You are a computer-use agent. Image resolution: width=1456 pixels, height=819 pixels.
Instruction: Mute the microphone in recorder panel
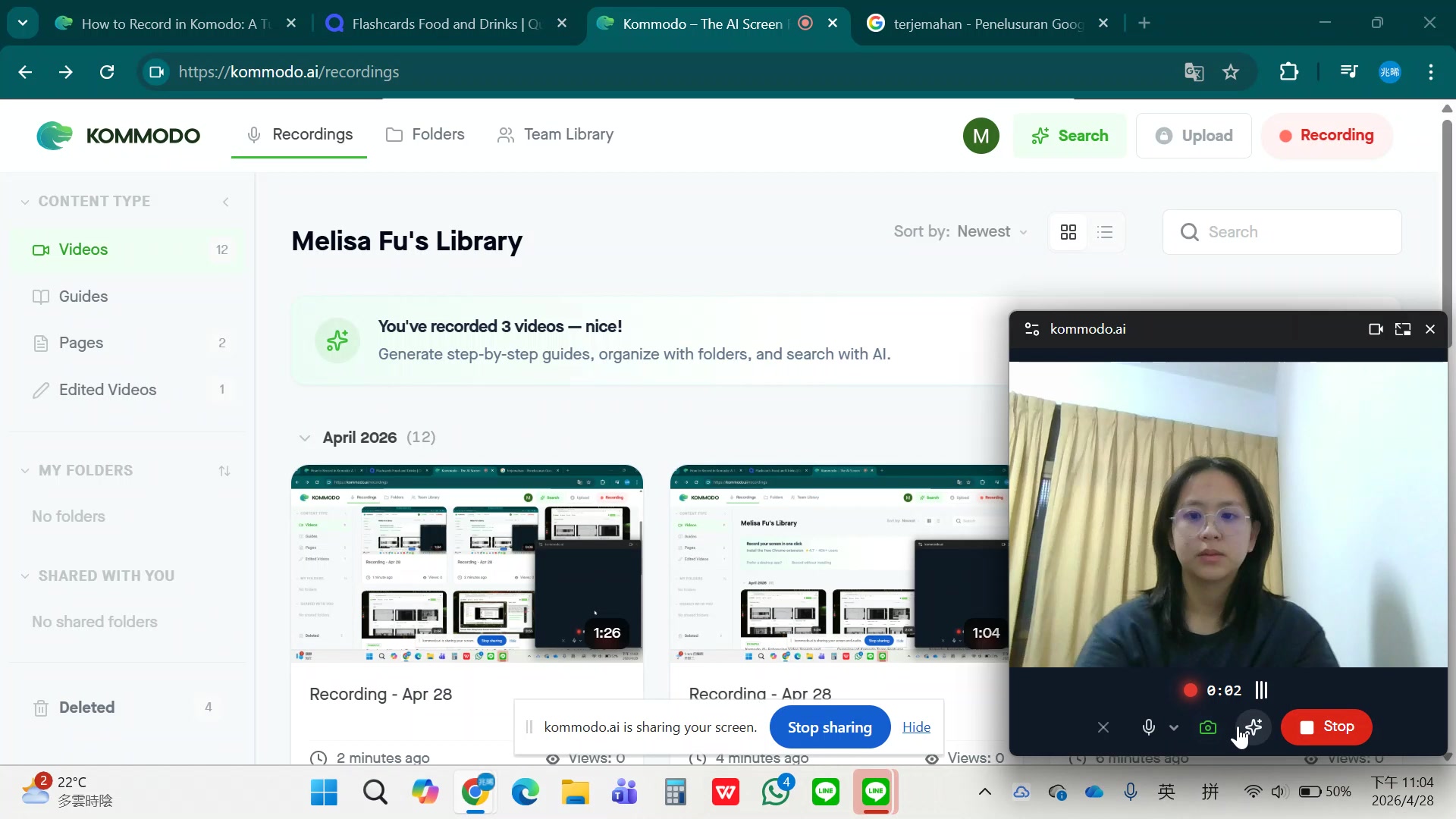point(1148,727)
